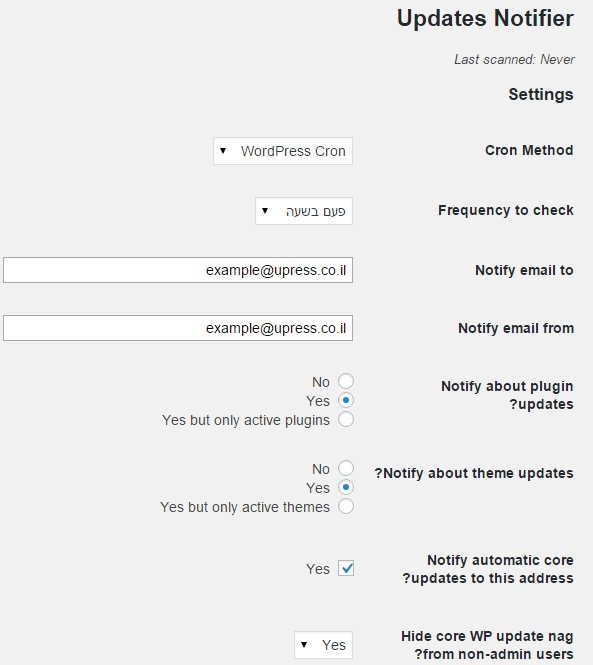Select Yes for plugin update notifications
The image size is (593, 665).
click(x=346, y=400)
